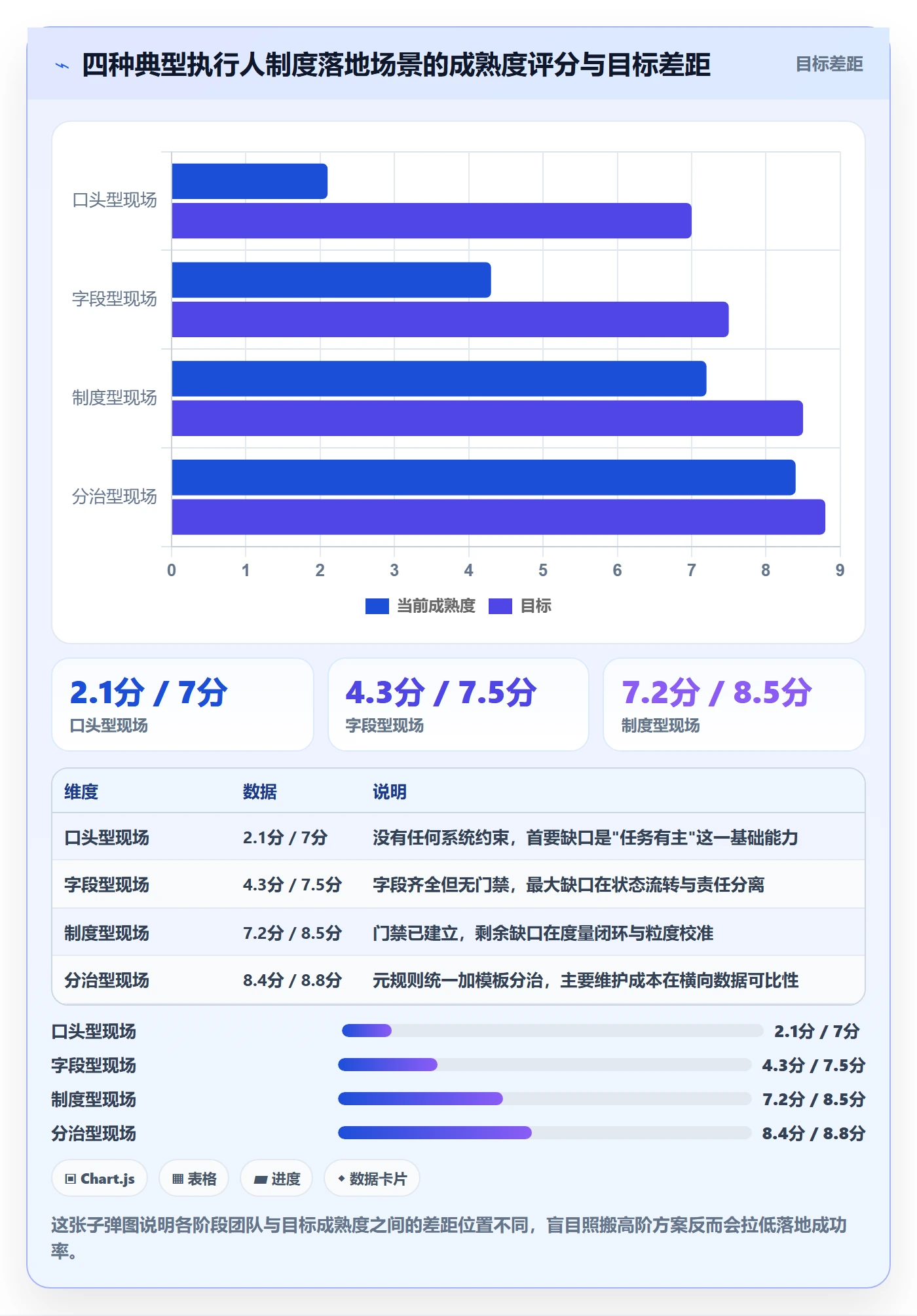Image resolution: width=917 pixels, height=1316 pixels.
Task: Select 字段型现场 cell in the table
Action: click(x=107, y=885)
